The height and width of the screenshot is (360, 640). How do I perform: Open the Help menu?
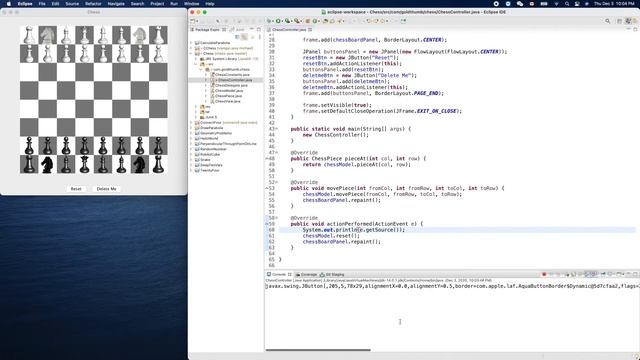click(x=210, y=4)
